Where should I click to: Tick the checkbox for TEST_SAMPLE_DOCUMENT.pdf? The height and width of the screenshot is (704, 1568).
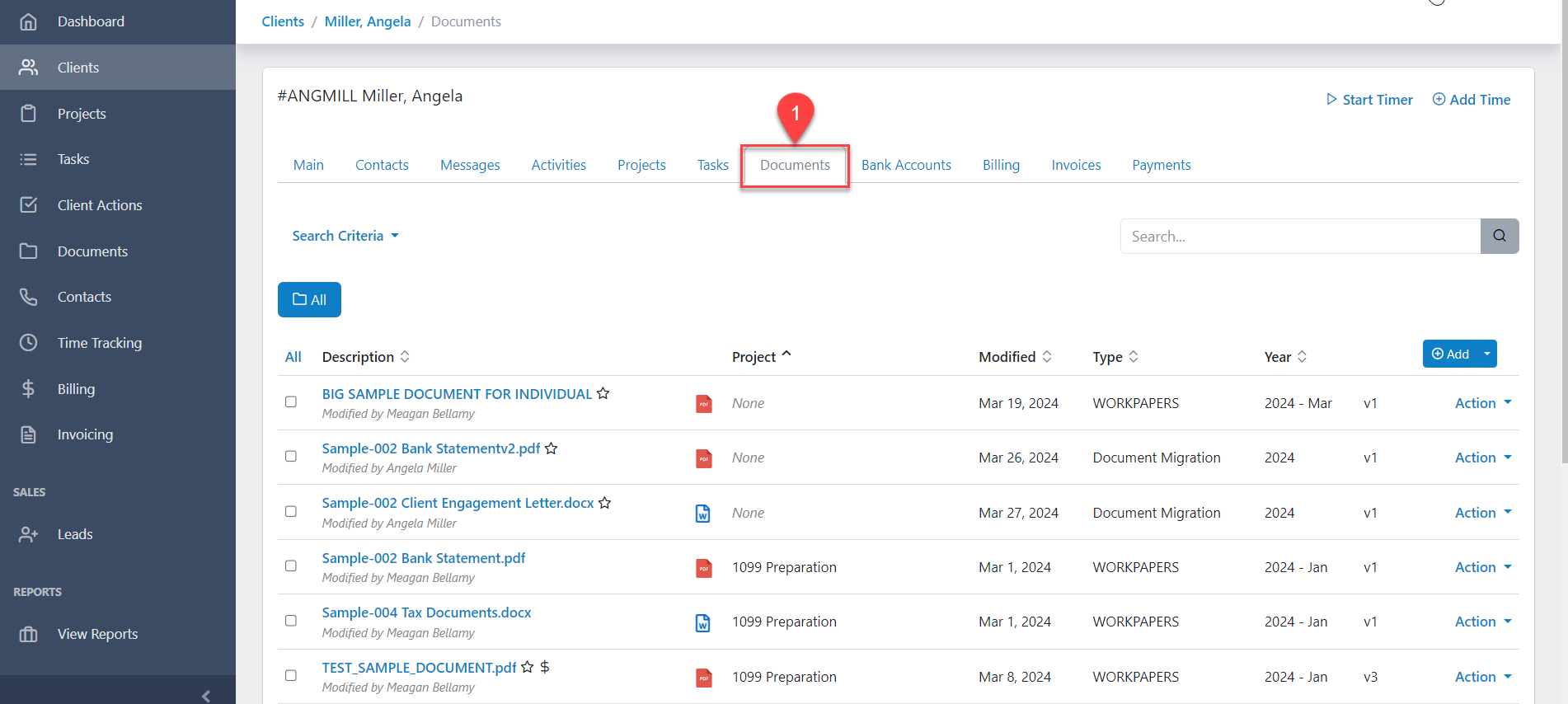(x=291, y=676)
